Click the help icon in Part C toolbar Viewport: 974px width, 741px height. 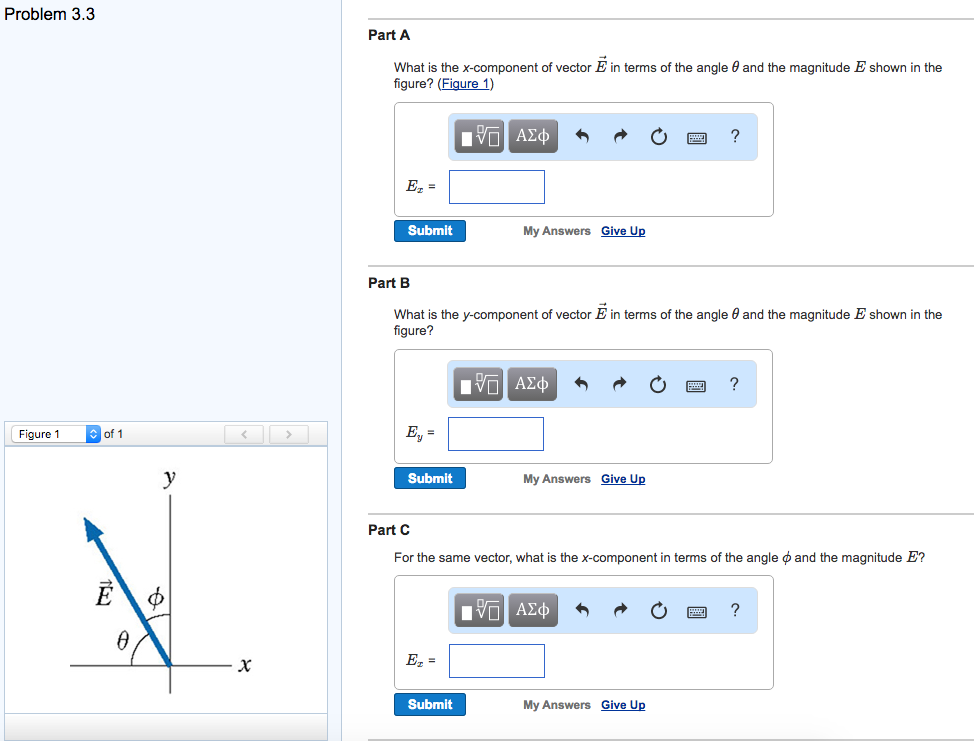click(734, 610)
